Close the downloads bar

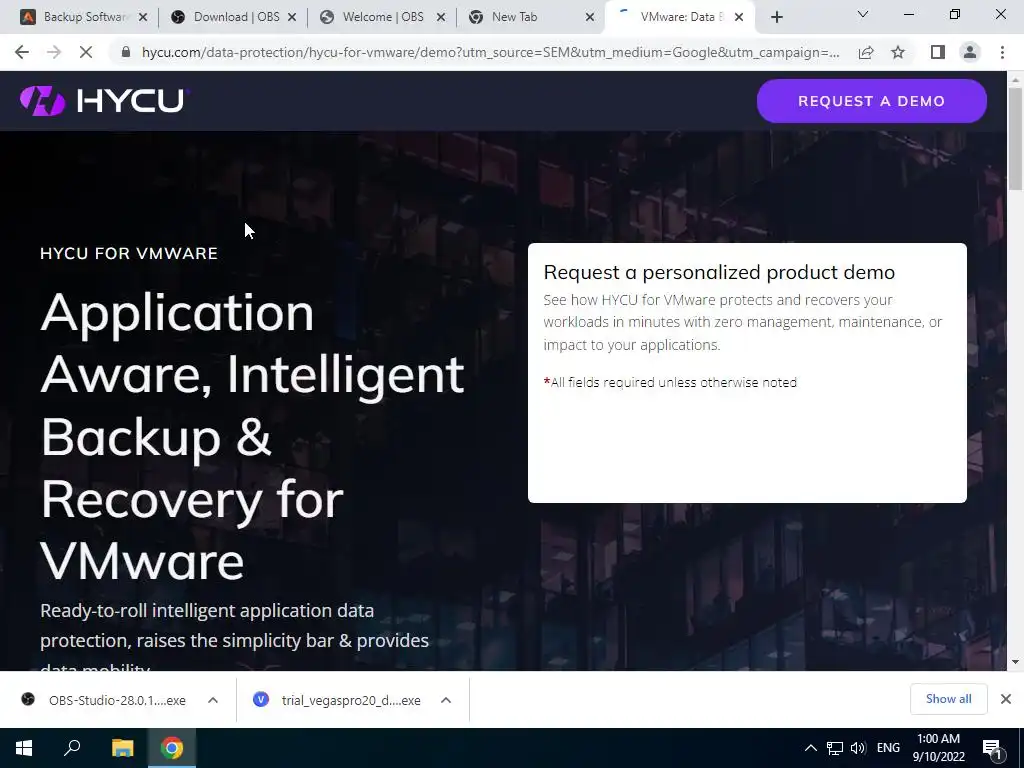tap(1006, 699)
